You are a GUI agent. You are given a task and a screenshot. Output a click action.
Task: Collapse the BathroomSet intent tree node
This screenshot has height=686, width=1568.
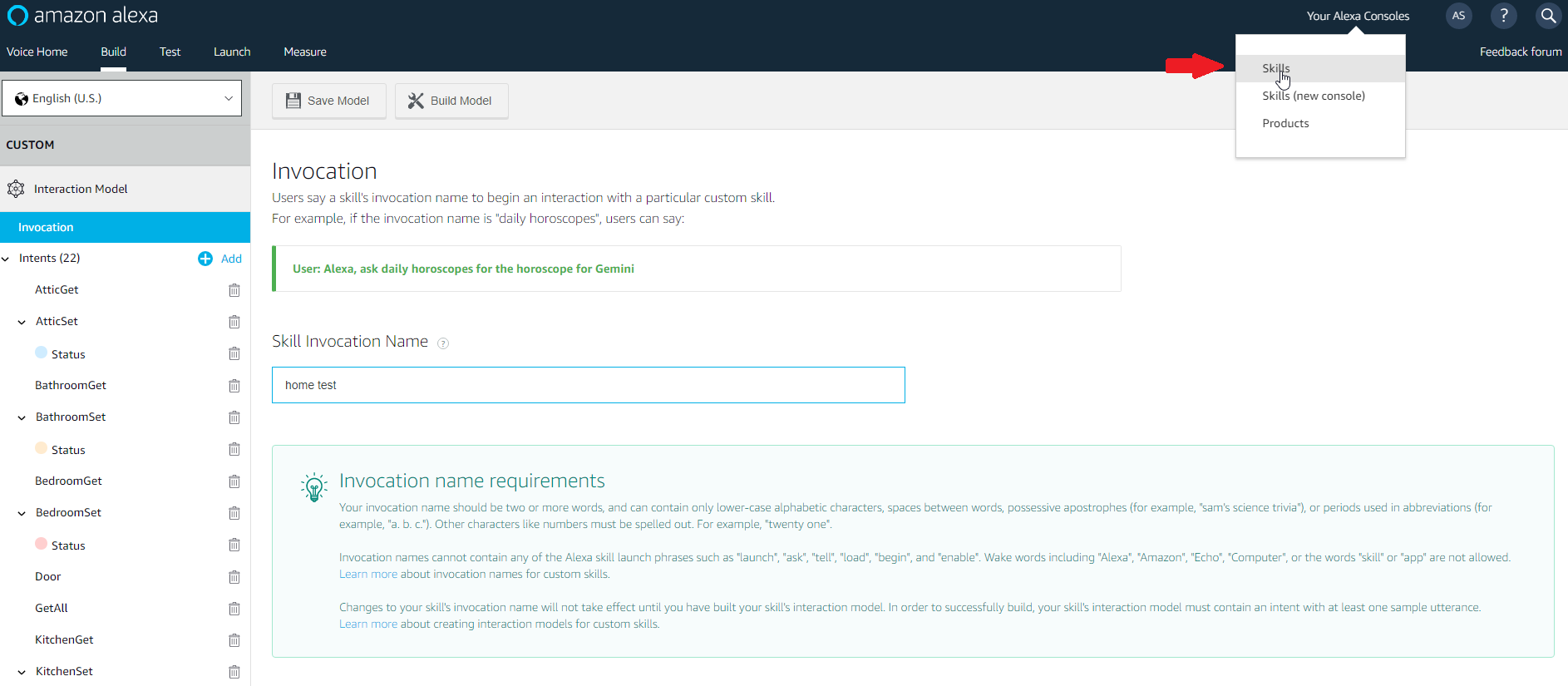click(22, 417)
